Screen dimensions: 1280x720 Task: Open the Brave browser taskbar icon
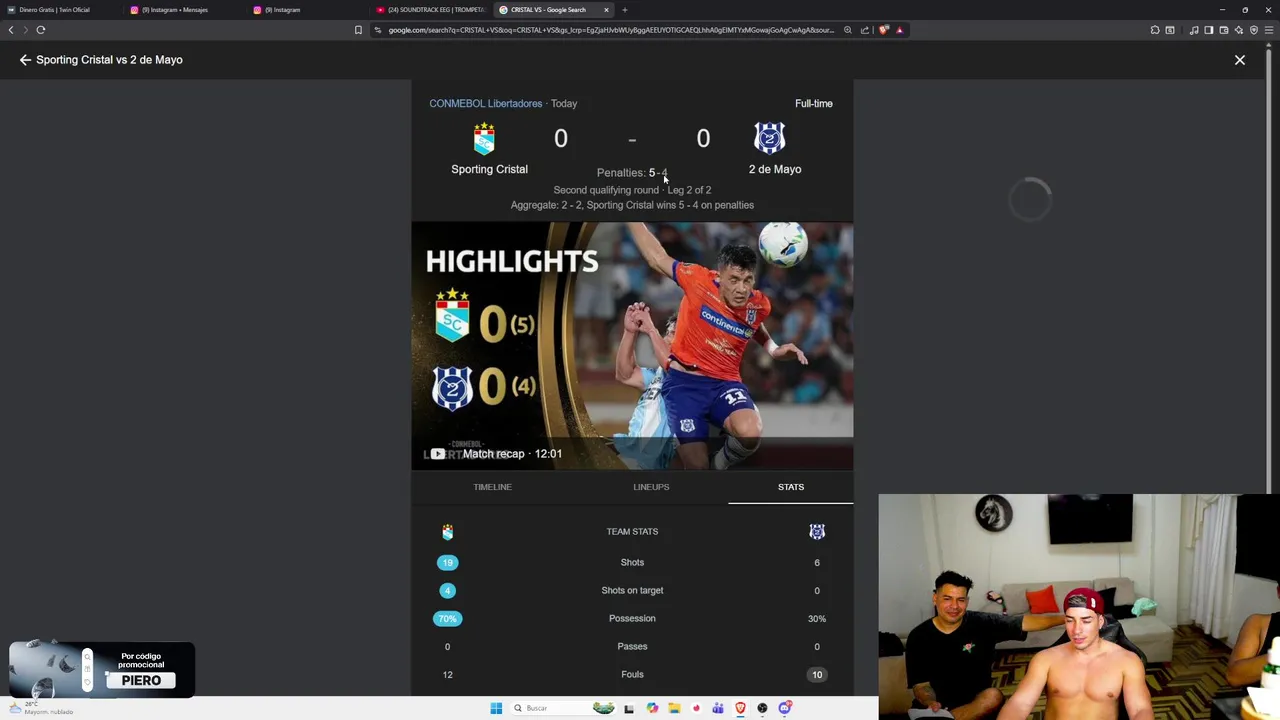pyautogui.click(x=740, y=708)
